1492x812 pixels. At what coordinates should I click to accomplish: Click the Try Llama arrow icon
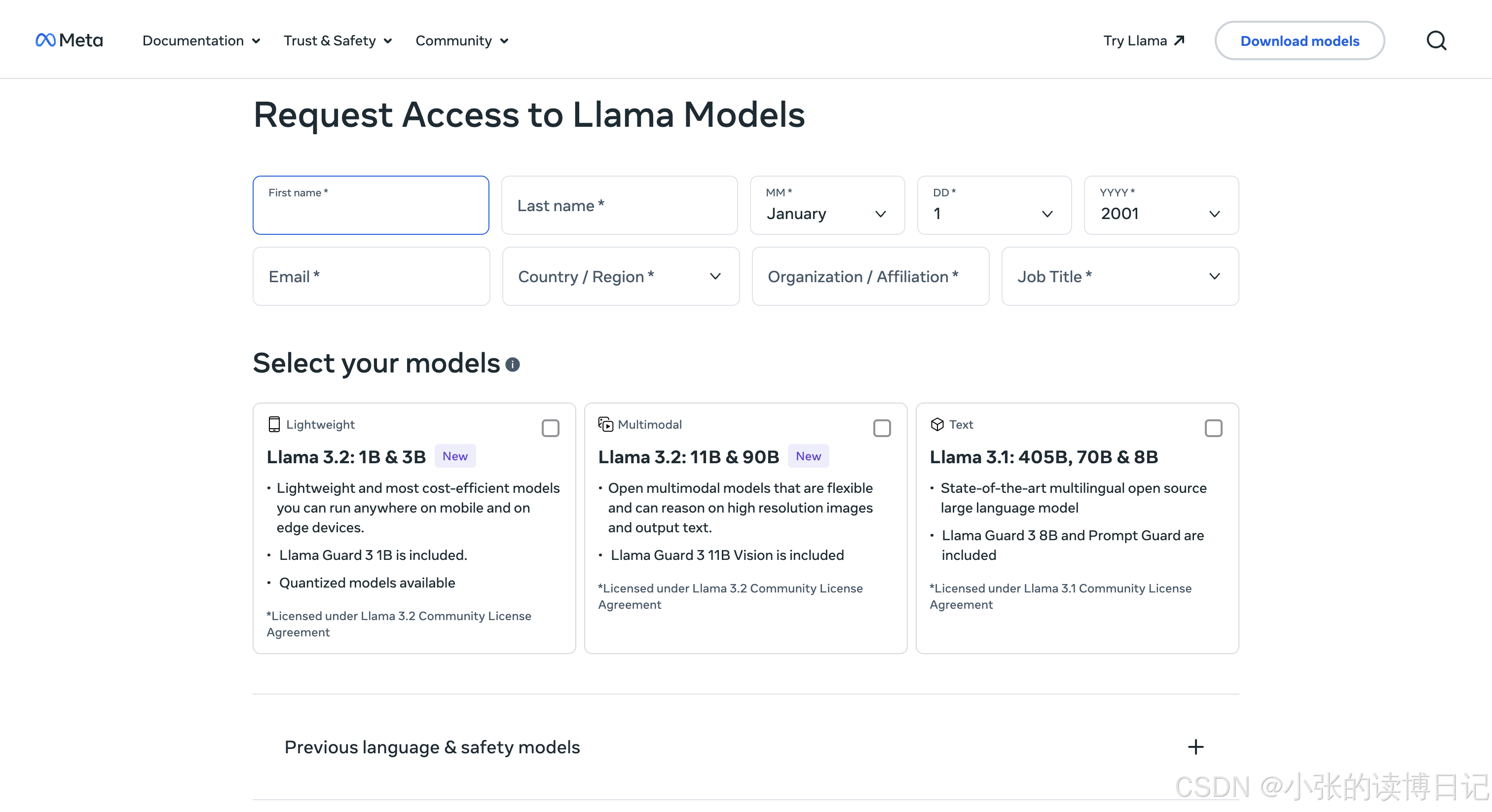tap(1179, 40)
